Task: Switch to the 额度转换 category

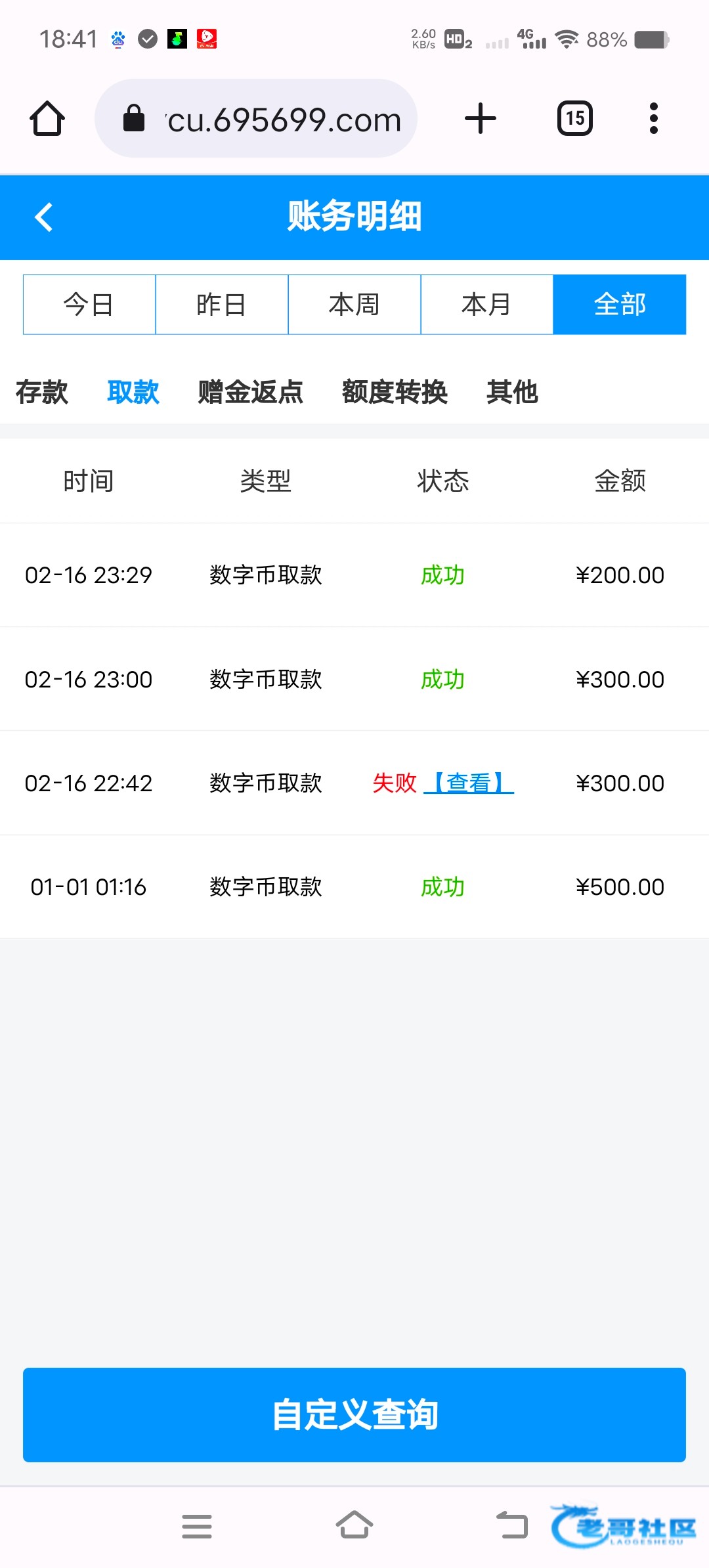Action: click(395, 393)
